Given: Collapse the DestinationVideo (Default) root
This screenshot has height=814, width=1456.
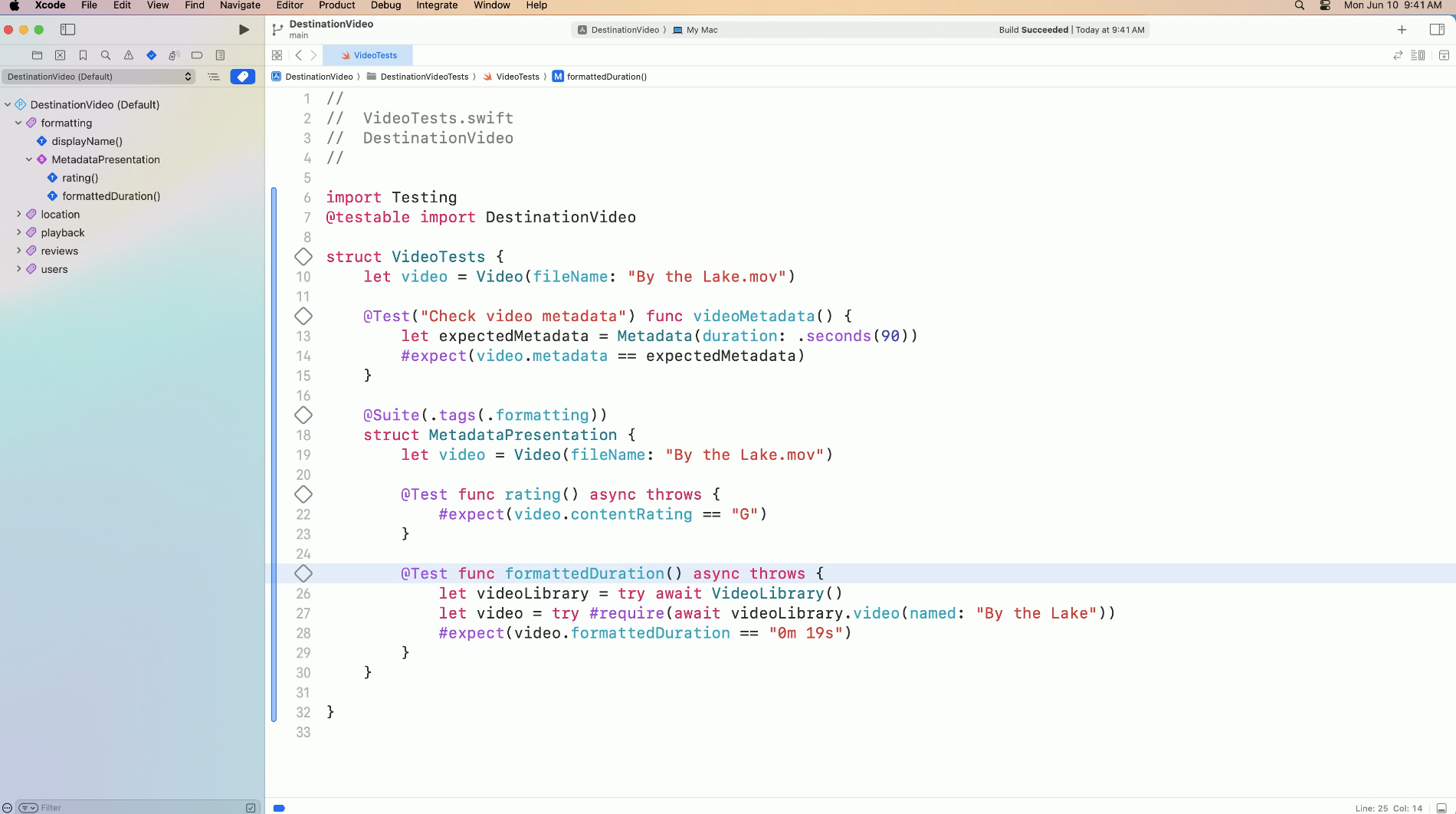Looking at the screenshot, I should click(8, 104).
